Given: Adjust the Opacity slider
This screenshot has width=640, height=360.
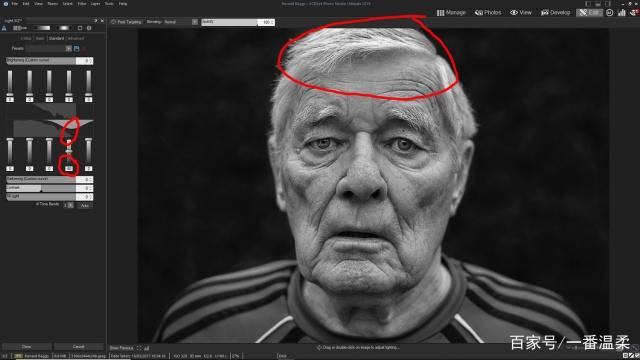Looking at the screenshot, I should [229, 22].
